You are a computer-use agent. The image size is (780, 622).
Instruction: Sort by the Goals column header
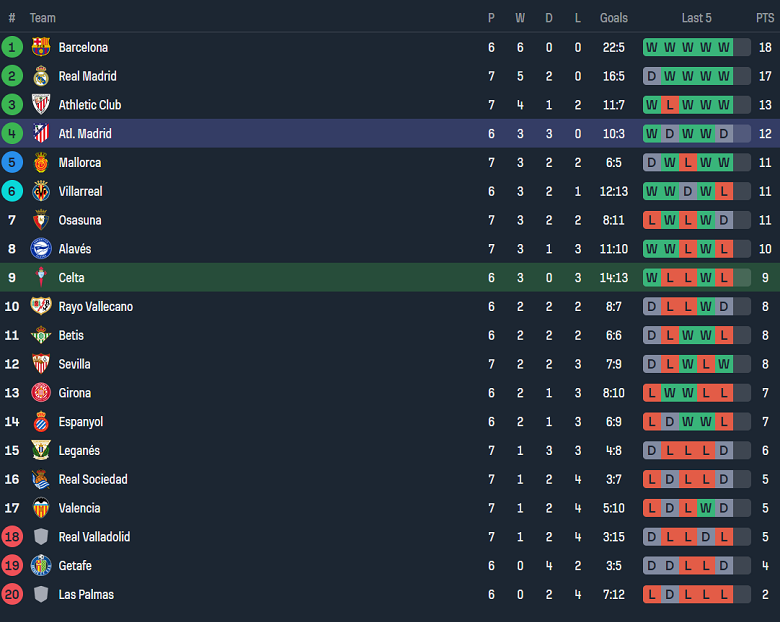click(x=614, y=18)
